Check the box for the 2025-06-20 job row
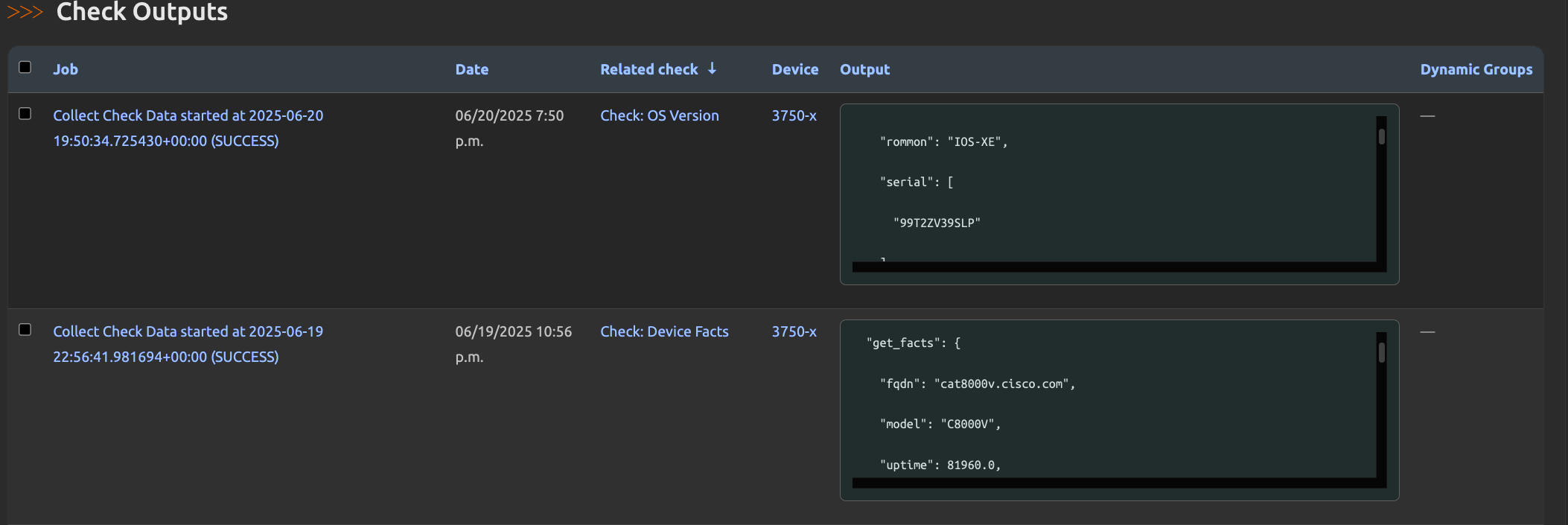The height and width of the screenshot is (525, 1568). point(25,114)
